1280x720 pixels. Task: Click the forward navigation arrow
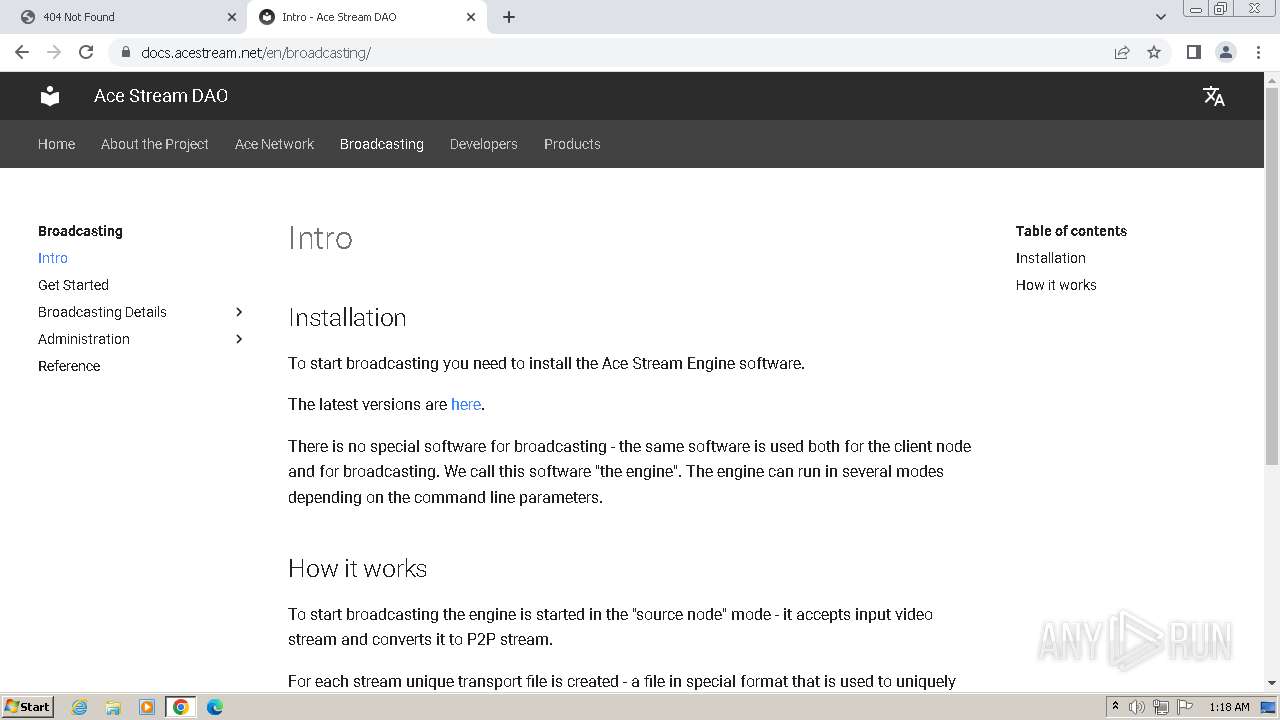tap(54, 52)
